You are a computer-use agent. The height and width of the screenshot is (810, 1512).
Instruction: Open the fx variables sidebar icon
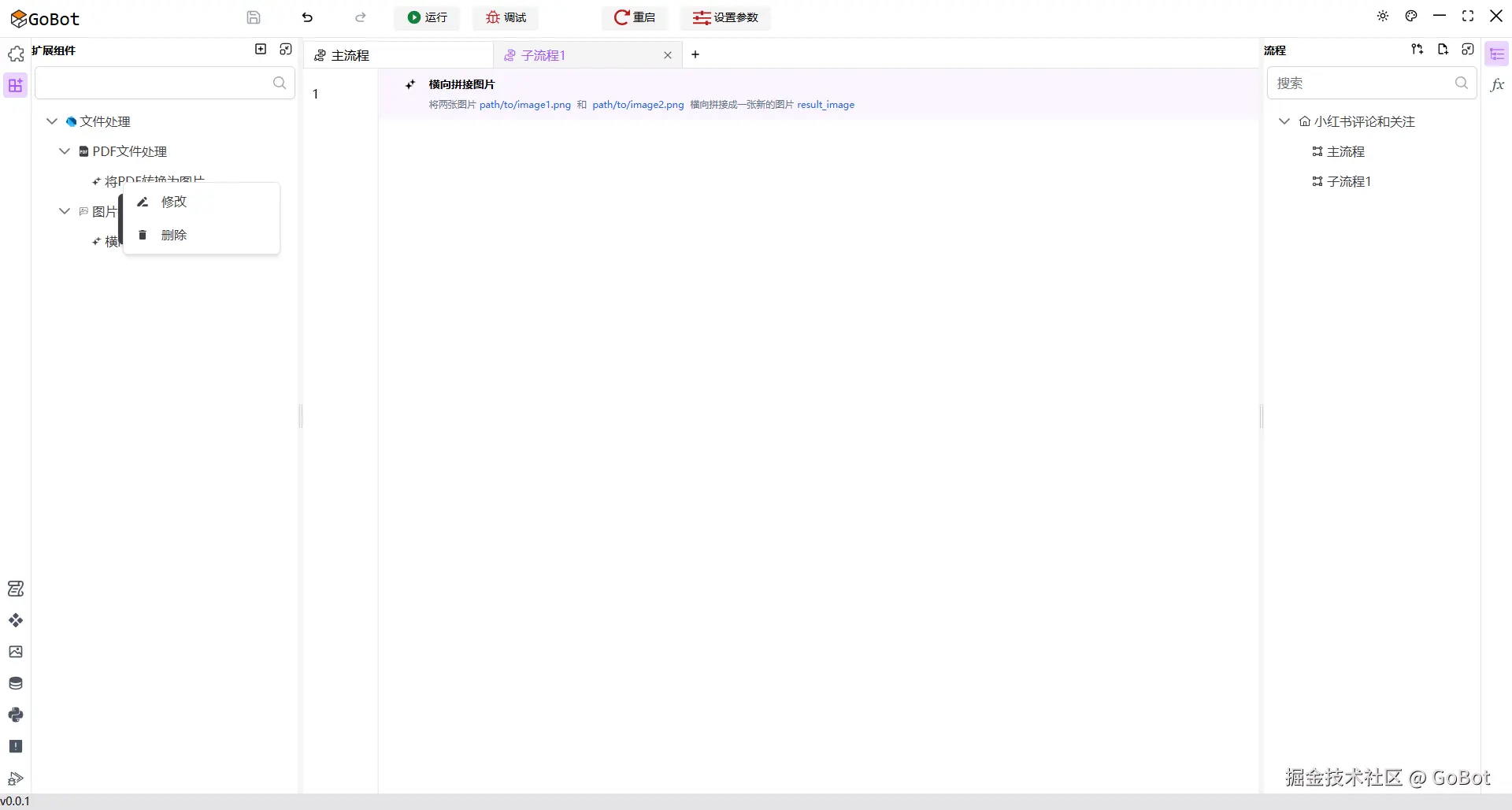[x=1497, y=85]
